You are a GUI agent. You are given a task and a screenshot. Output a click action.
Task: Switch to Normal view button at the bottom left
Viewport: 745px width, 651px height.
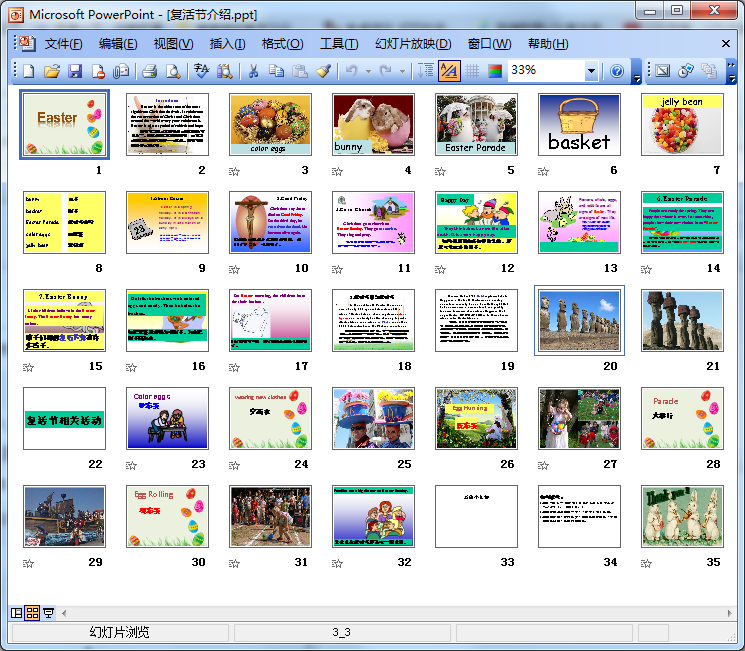pos(17,613)
